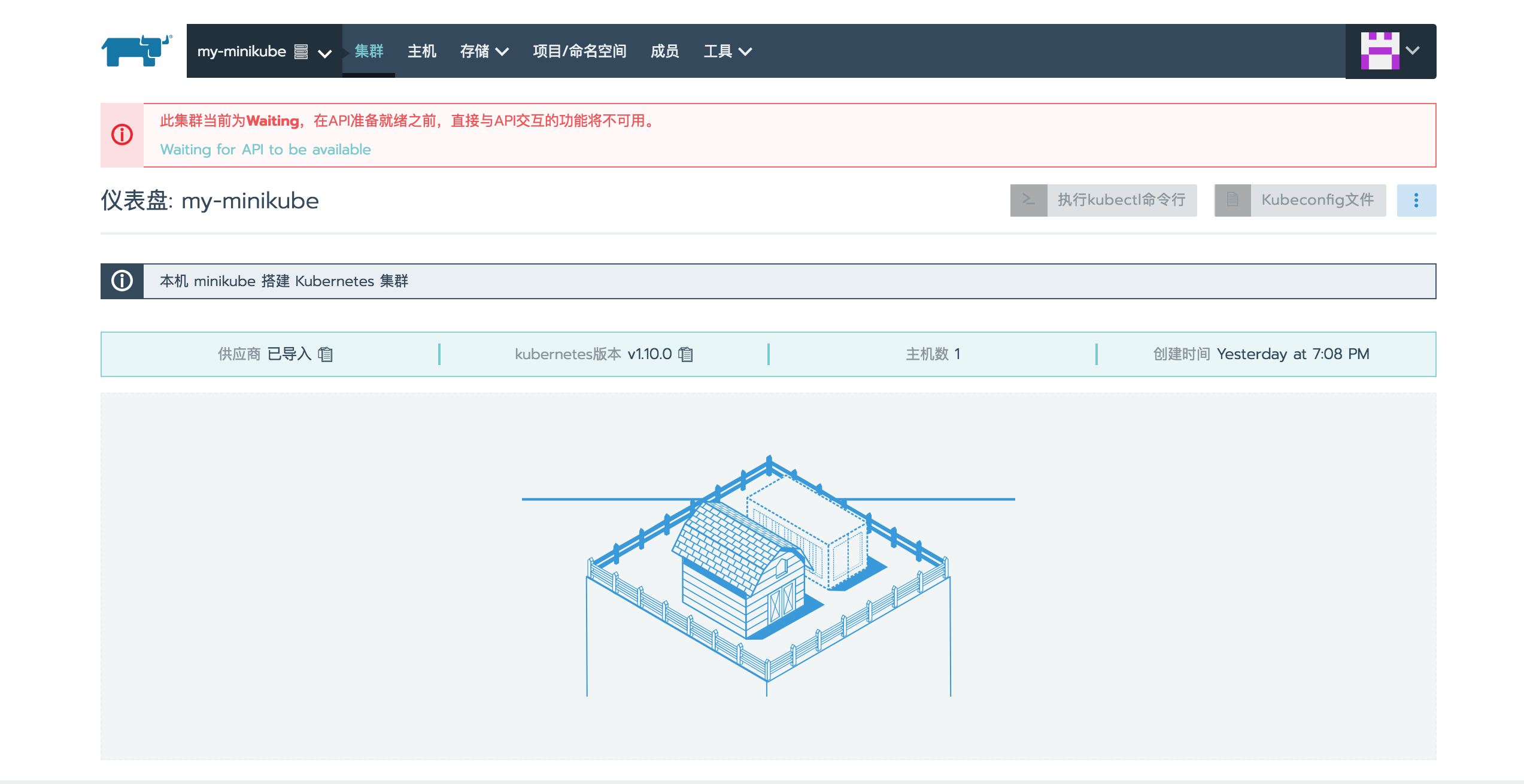Copy the provider value with clipboard icon
Screen dimensions: 1524x784
326,354
